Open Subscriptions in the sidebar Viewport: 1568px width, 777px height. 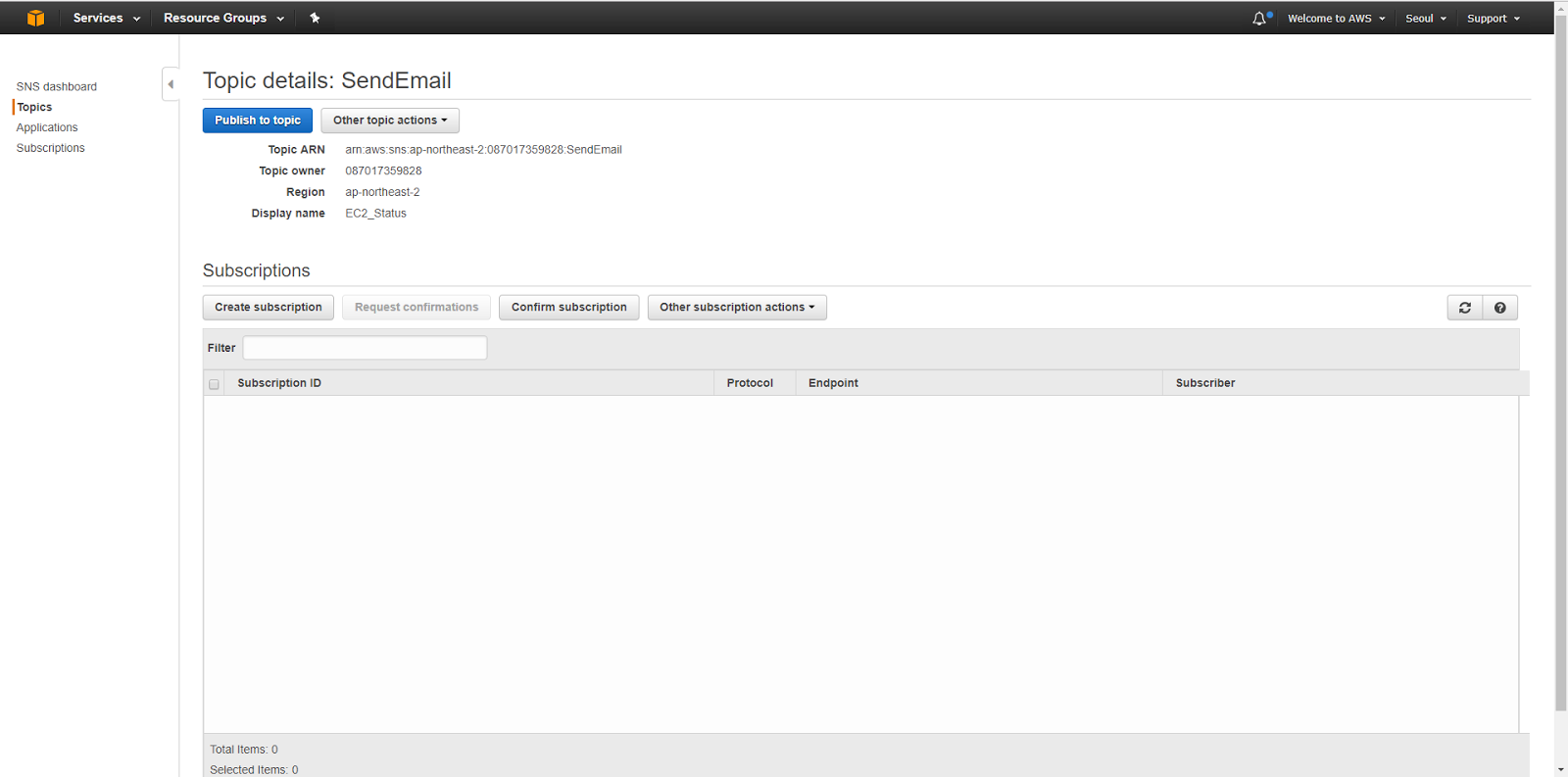pyautogui.click(x=51, y=148)
